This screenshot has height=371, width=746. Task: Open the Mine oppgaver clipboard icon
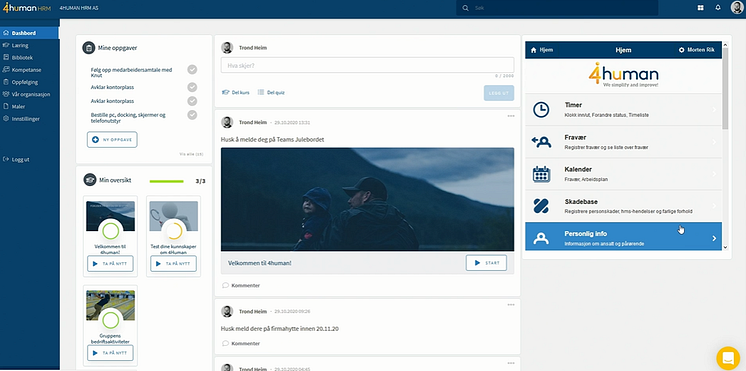88,48
